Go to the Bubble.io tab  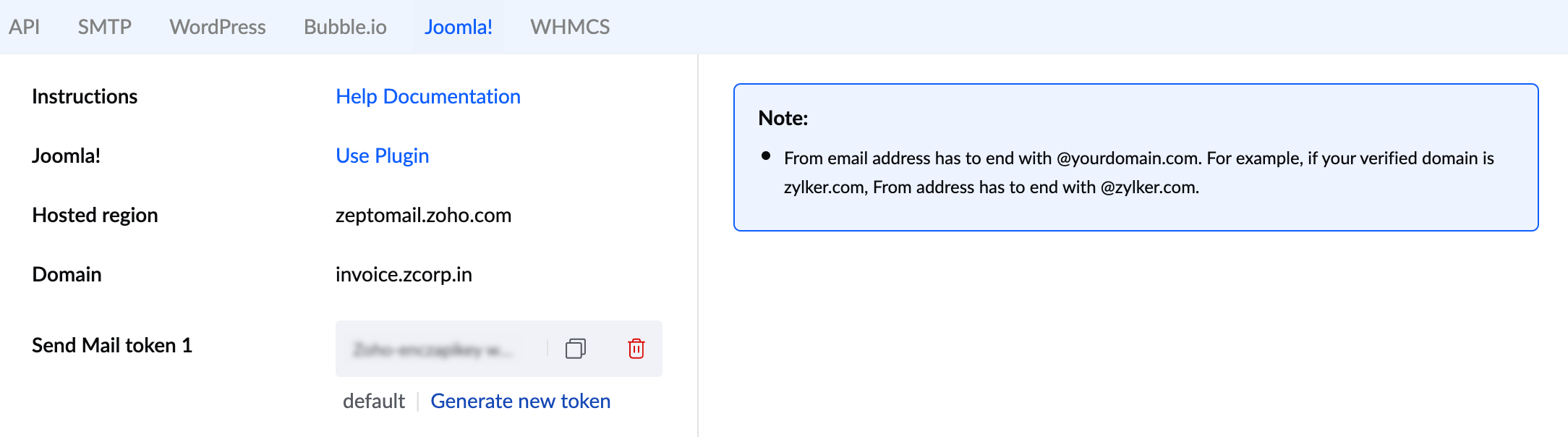coord(345,27)
